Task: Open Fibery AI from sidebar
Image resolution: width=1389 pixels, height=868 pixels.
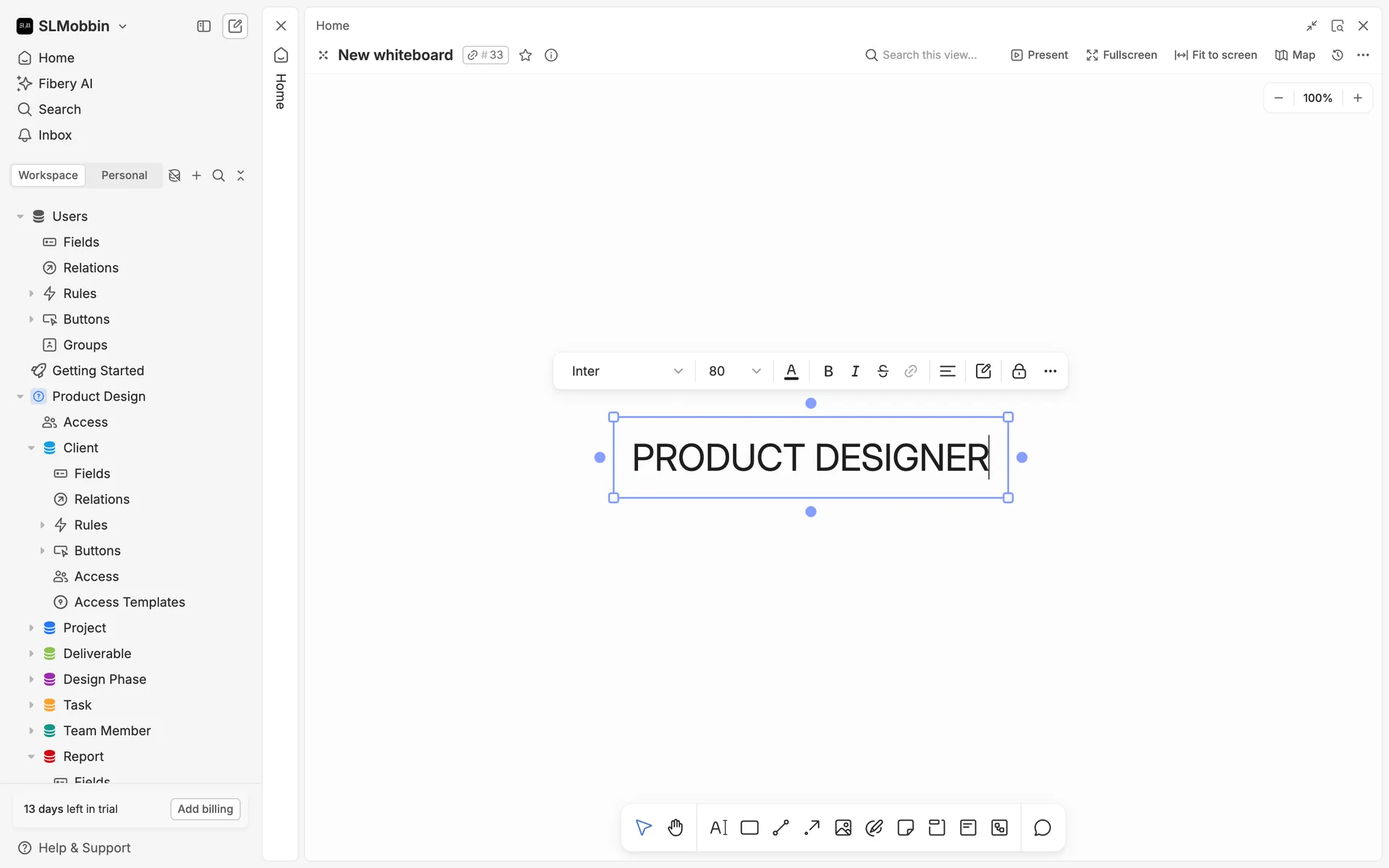Action: pos(65,83)
